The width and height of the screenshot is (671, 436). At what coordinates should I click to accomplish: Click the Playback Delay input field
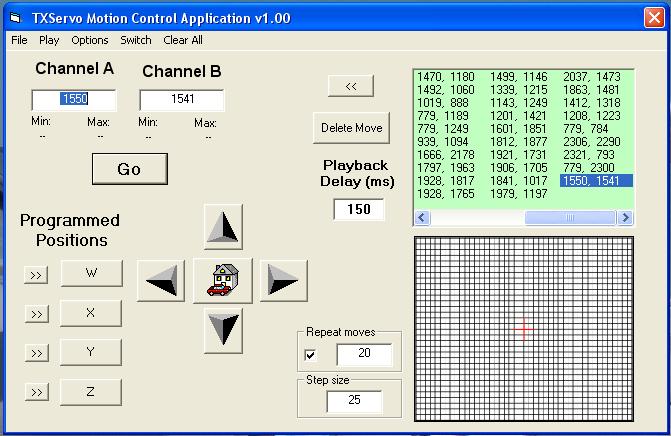tap(358, 209)
